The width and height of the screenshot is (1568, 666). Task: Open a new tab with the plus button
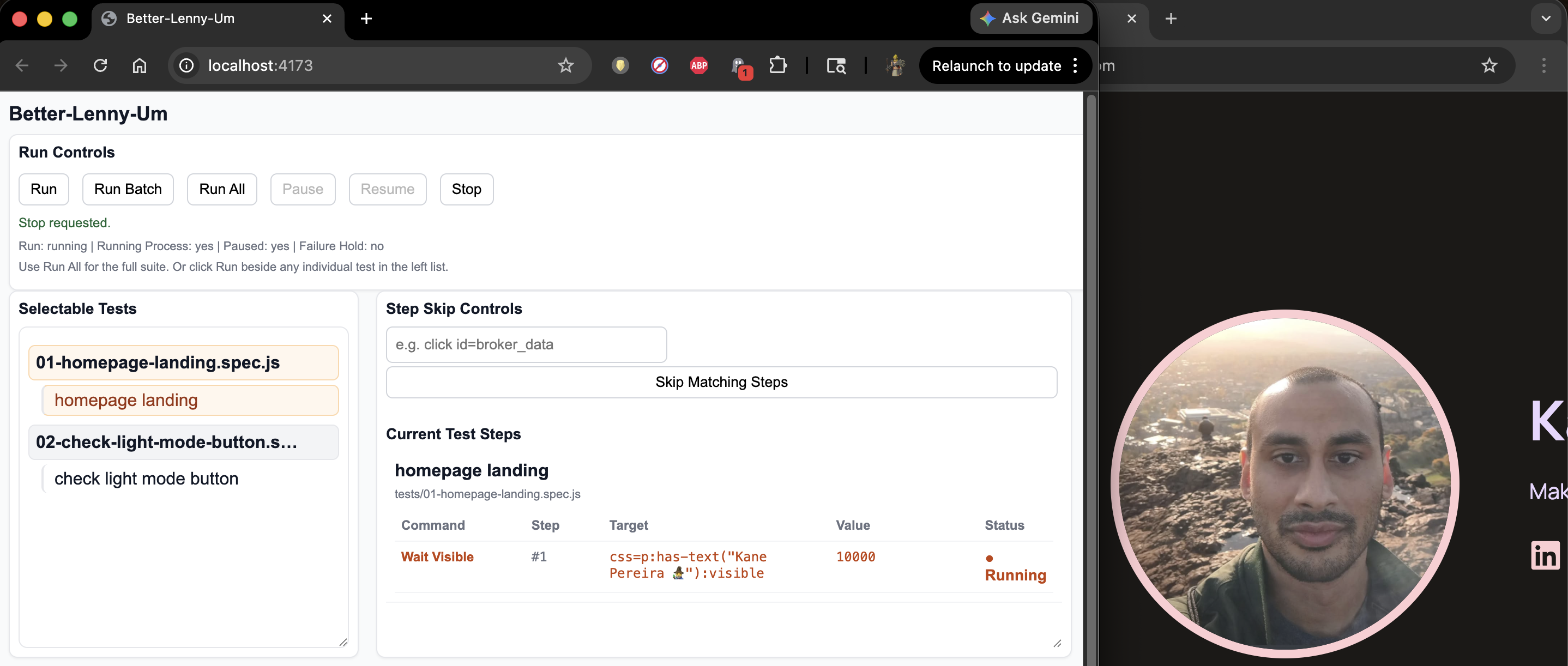[366, 19]
